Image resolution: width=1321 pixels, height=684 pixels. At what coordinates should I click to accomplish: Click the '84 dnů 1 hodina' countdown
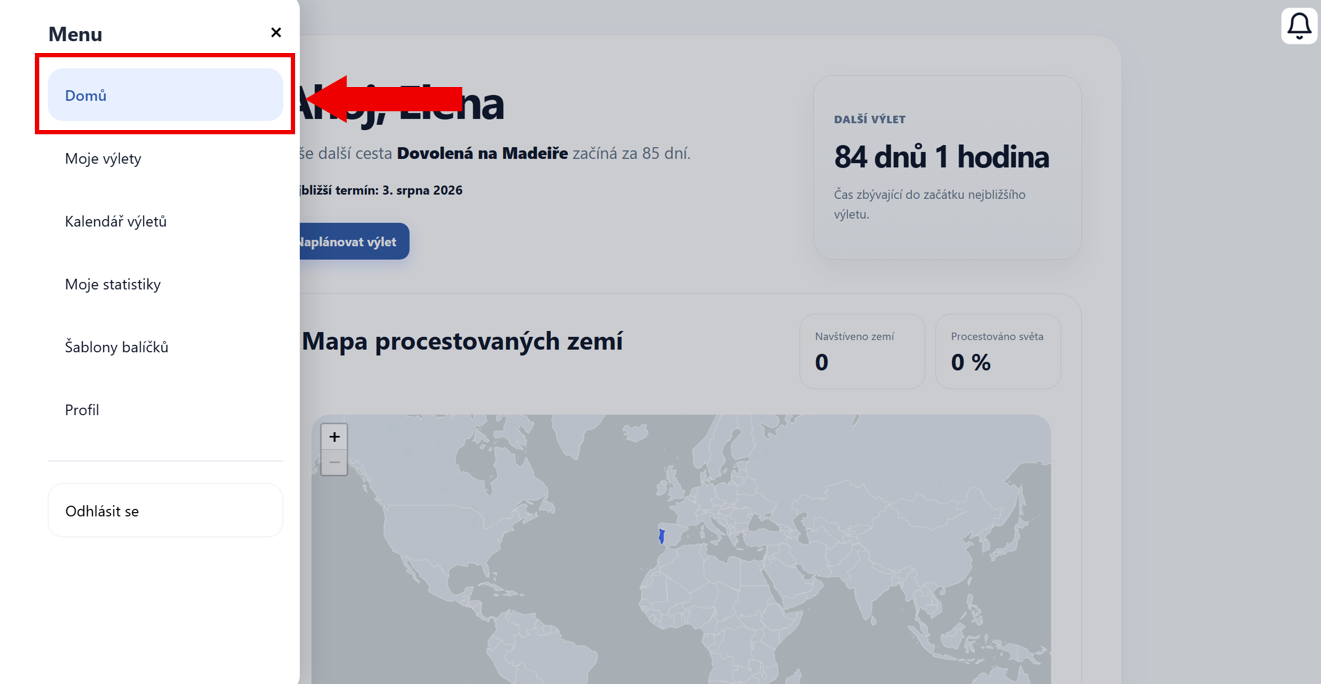click(941, 156)
